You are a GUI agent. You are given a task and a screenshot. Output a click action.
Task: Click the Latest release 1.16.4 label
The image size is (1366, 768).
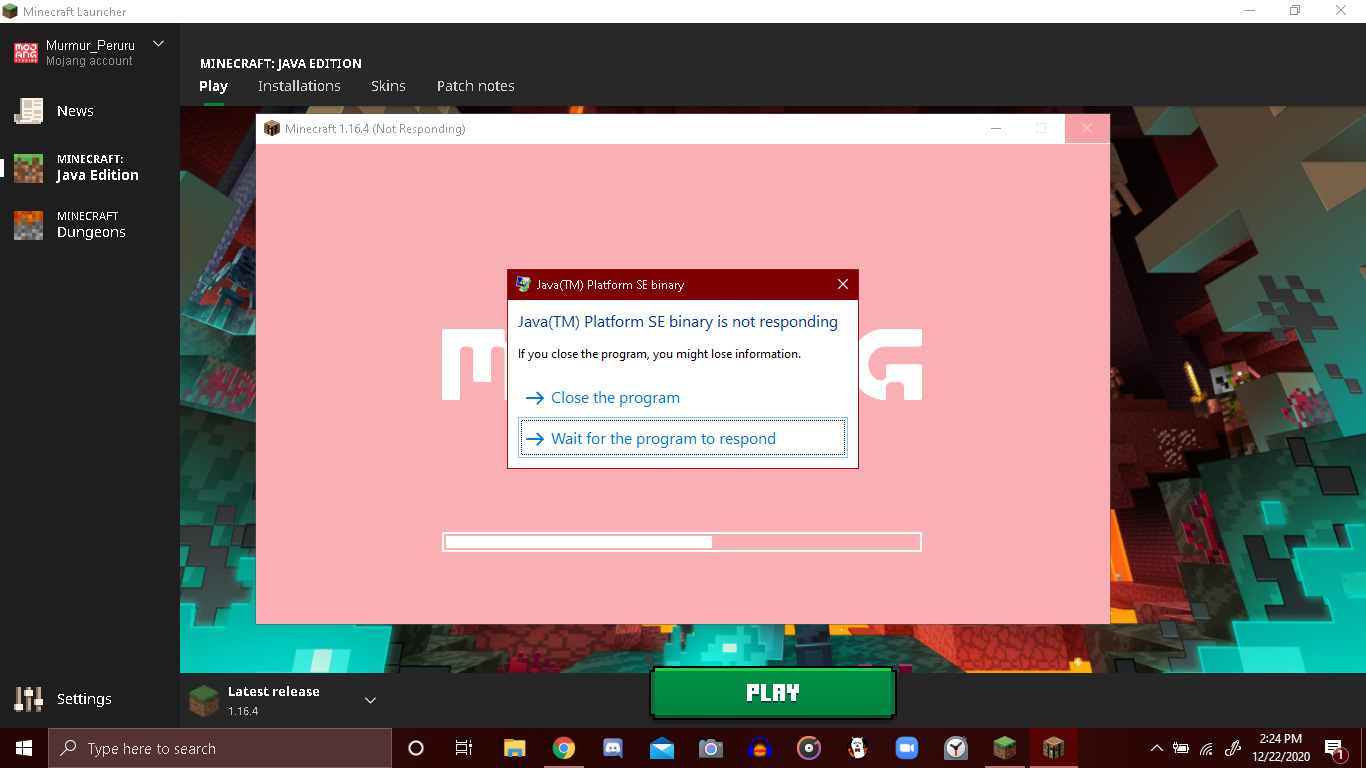tap(273, 700)
